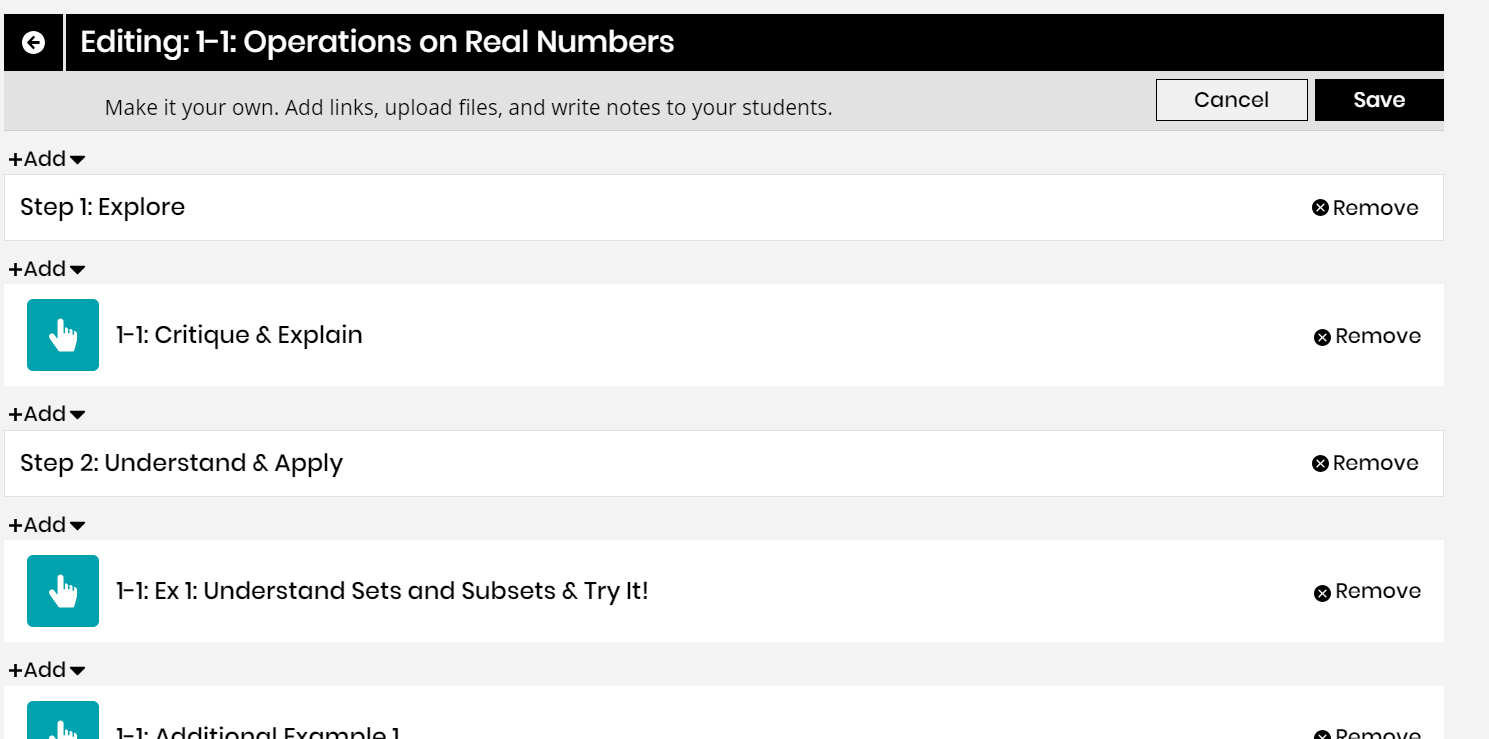Open the +Add dropdown above Critique & Explain

pyautogui.click(x=47, y=269)
